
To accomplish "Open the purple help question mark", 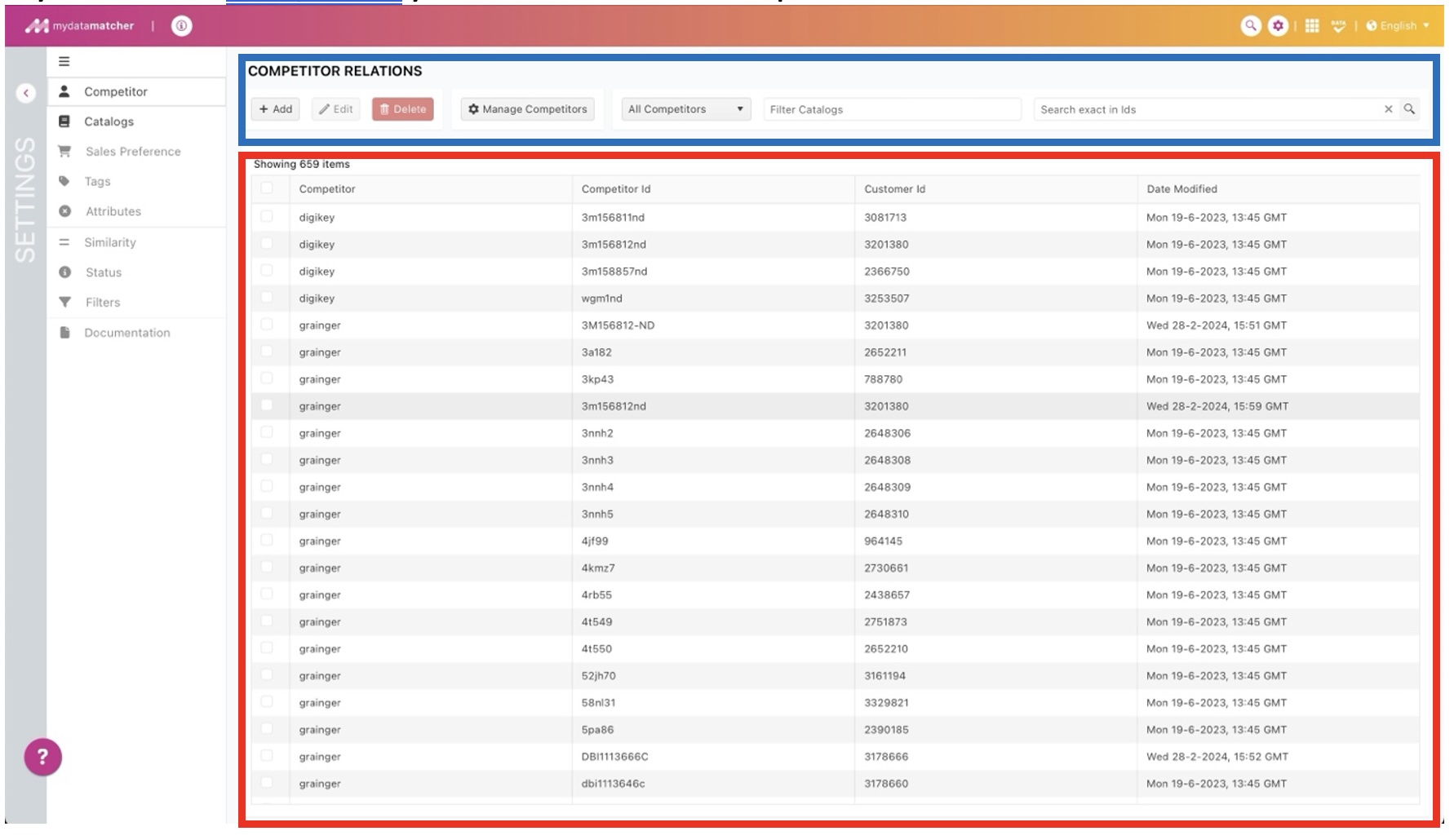I will [42, 757].
